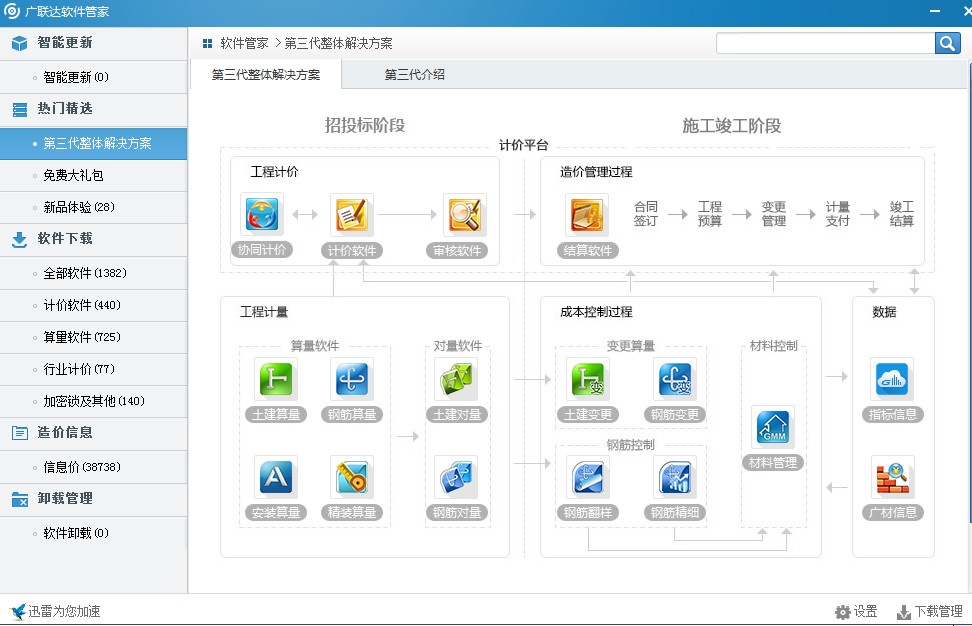Click the search input field
Viewport: 972px width, 626px height.
(x=825, y=43)
